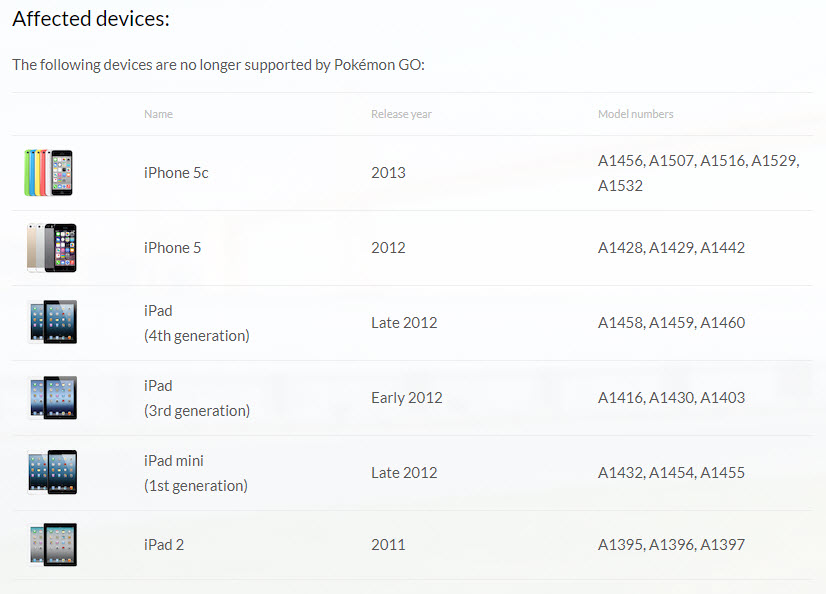826x594 pixels.
Task: Click the iPhone 5c product image
Action: click(x=49, y=173)
